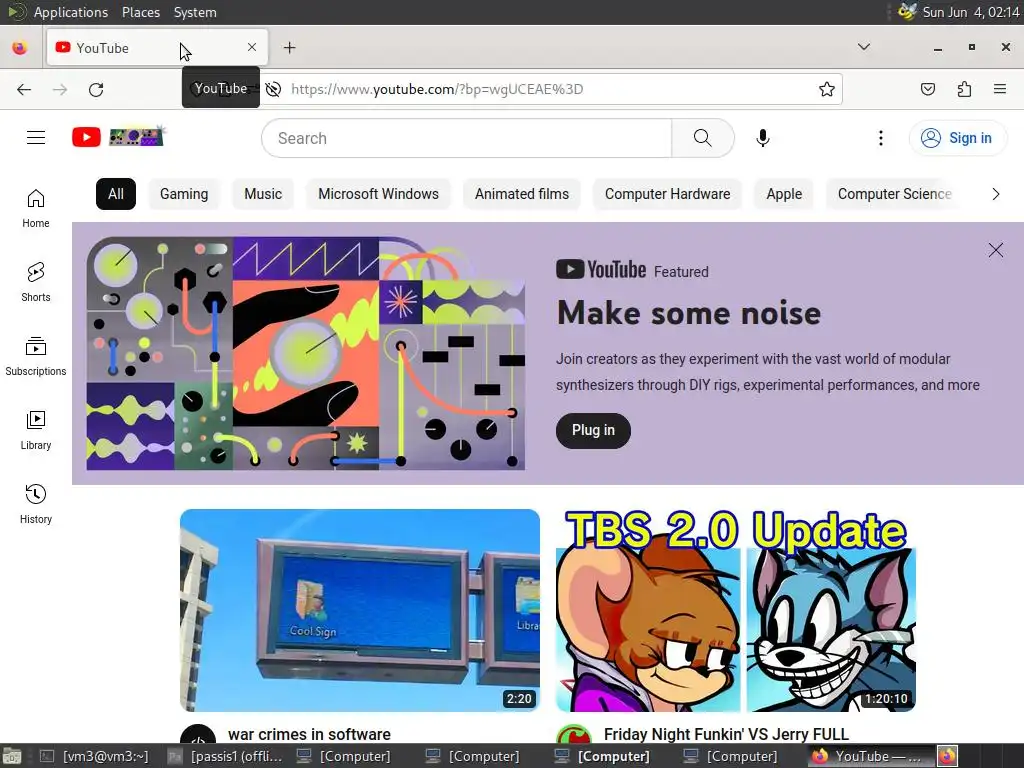The height and width of the screenshot is (768, 1024).
Task: Go back with browser back arrow
Action: click(x=24, y=89)
